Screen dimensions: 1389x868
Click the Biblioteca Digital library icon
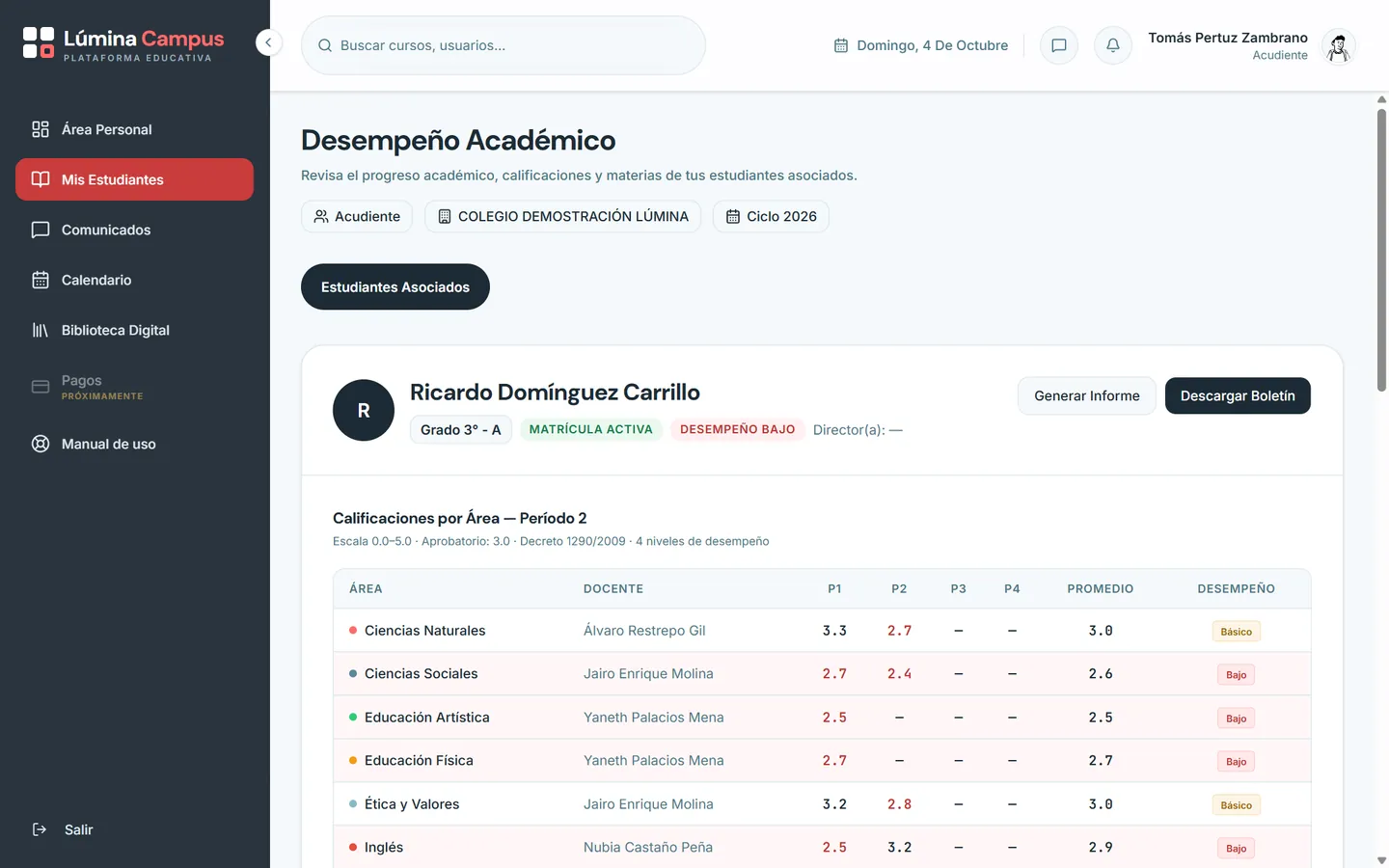click(x=41, y=330)
